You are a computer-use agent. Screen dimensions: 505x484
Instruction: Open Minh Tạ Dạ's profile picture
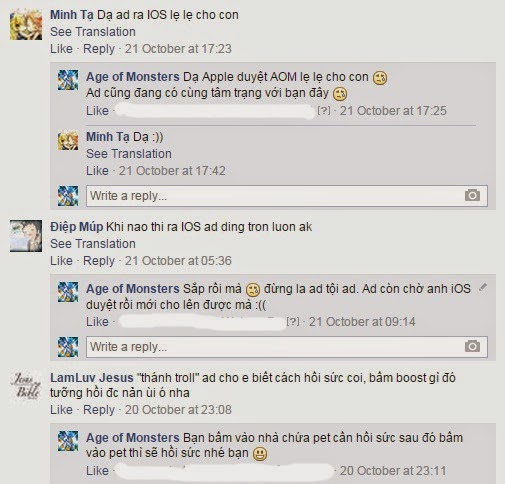coord(26,25)
